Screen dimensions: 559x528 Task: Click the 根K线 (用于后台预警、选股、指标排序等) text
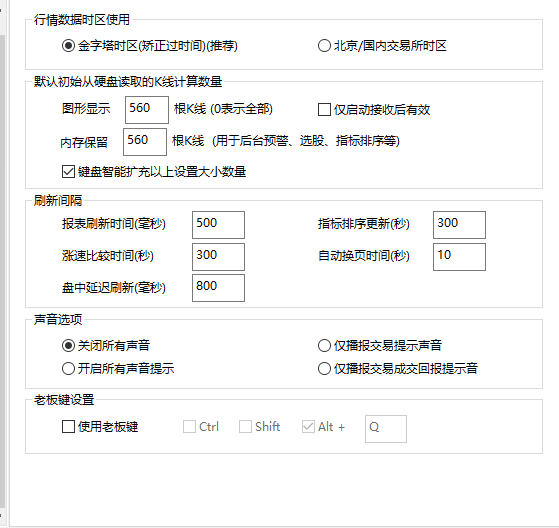coord(286,141)
